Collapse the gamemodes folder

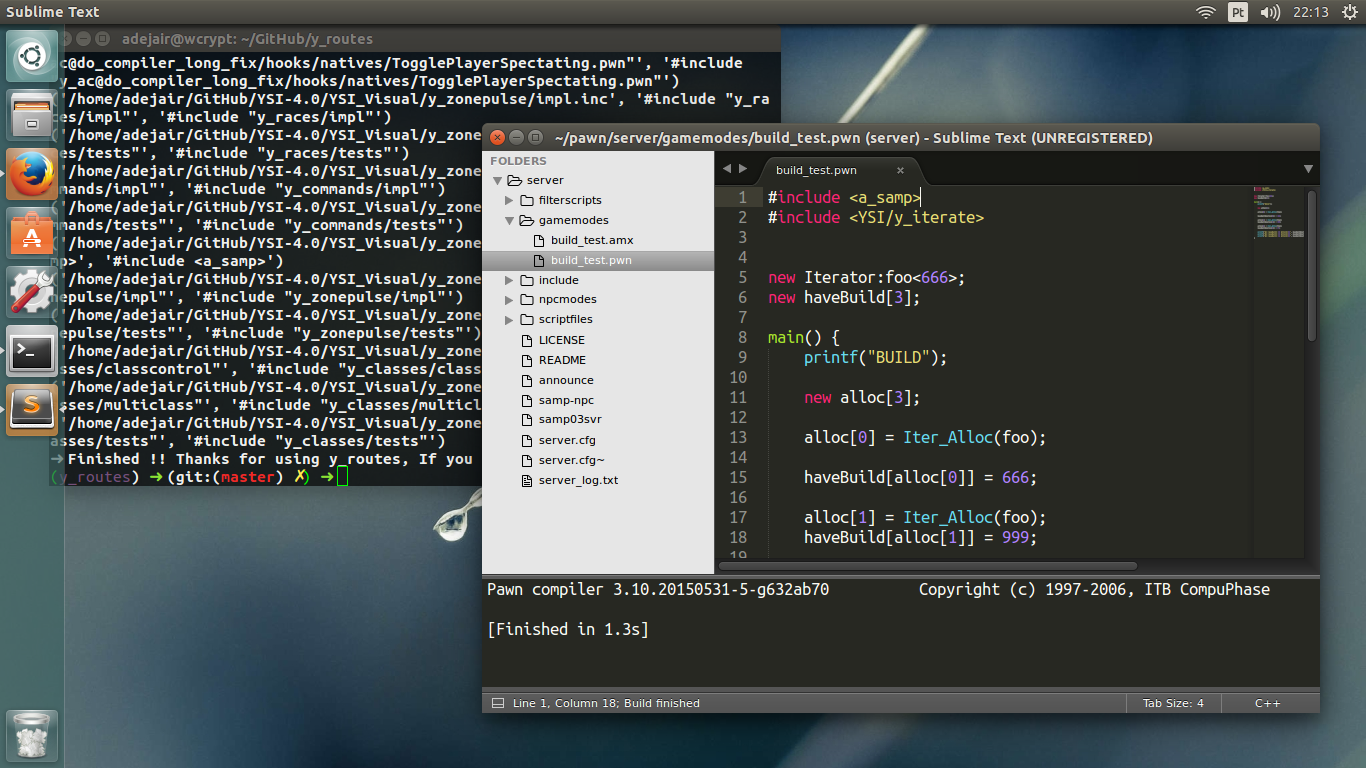point(509,220)
